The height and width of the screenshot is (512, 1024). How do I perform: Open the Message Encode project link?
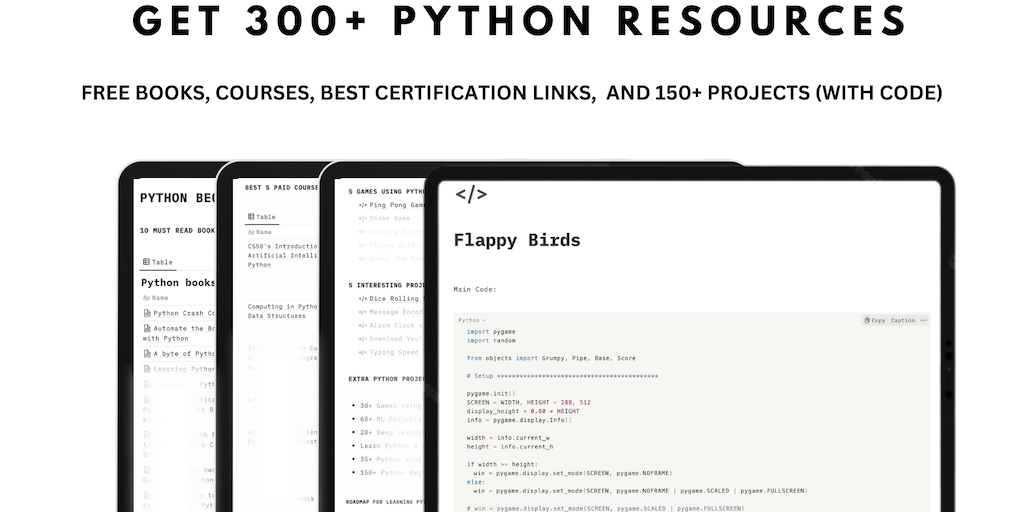394,312
